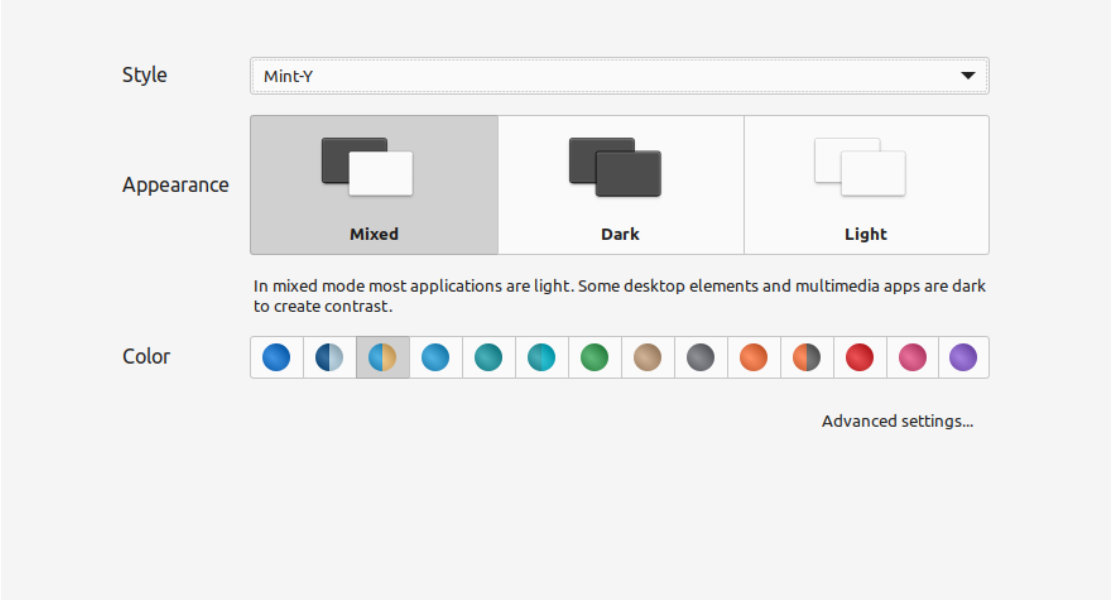
Task: Pick the dark blue and light blue split swatch
Action: click(329, 357)
